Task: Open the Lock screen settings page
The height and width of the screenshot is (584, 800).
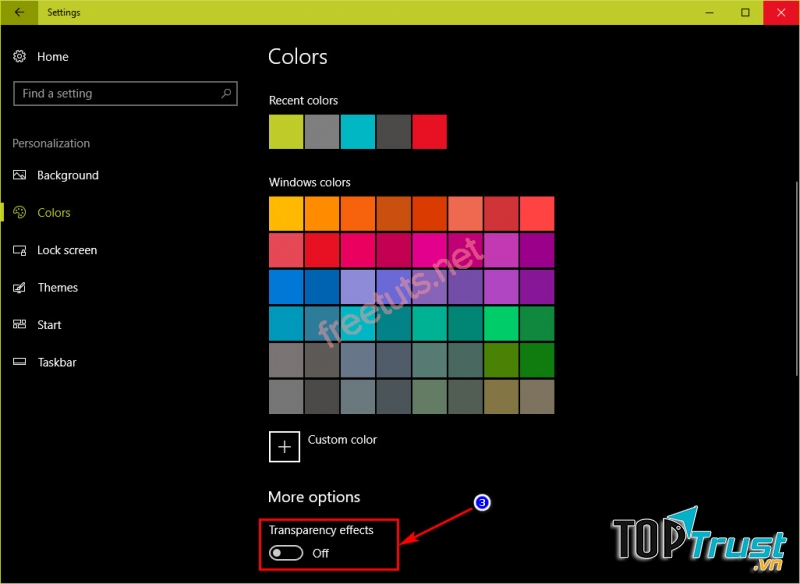Action: (67, 250)
